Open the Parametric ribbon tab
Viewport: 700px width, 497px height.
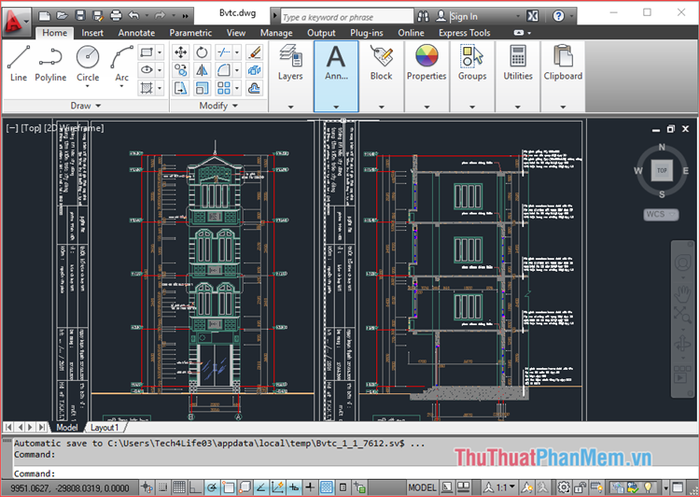(191, 33)
